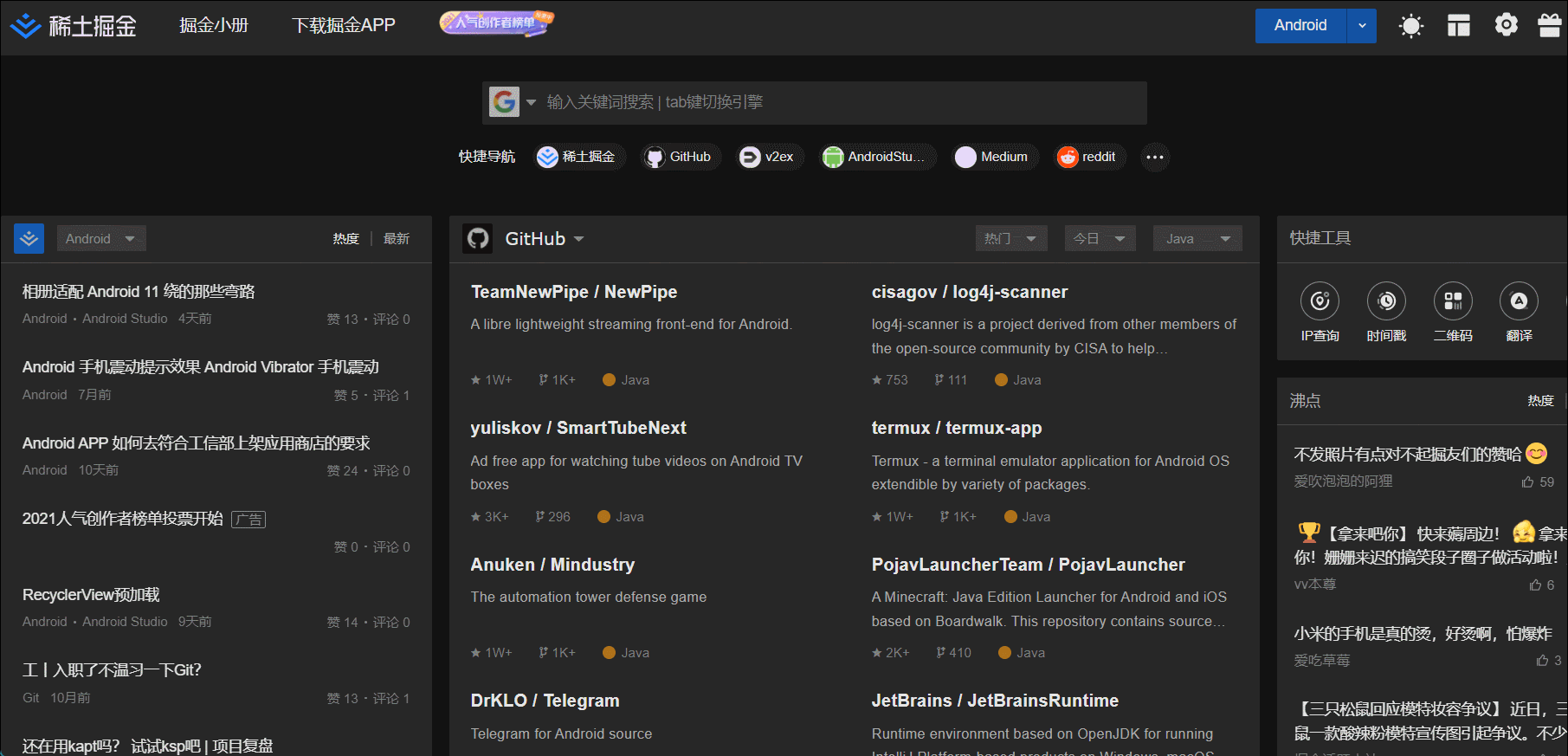Open the IP查询 tool

(1320, 312)
